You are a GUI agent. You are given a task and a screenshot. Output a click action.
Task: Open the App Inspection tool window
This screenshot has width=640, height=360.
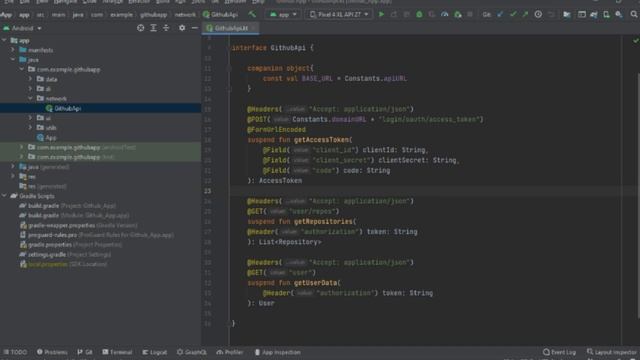coord(278,352)
